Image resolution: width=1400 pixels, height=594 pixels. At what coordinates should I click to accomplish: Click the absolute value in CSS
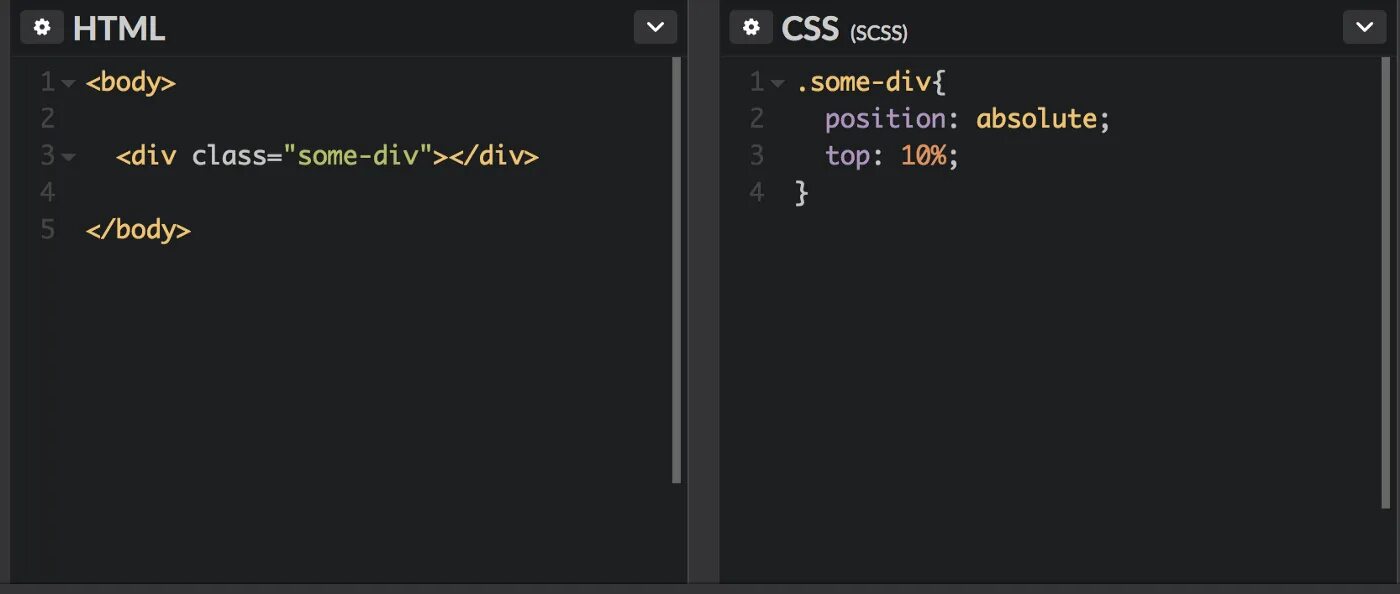[1037, 119]
